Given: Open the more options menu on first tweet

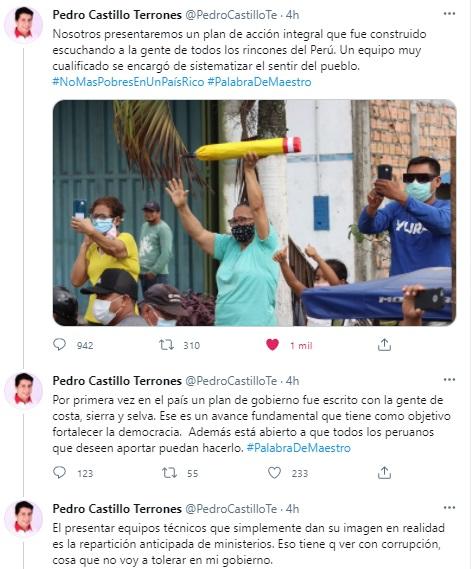Looking at the screenshot, I should [449, 14].
